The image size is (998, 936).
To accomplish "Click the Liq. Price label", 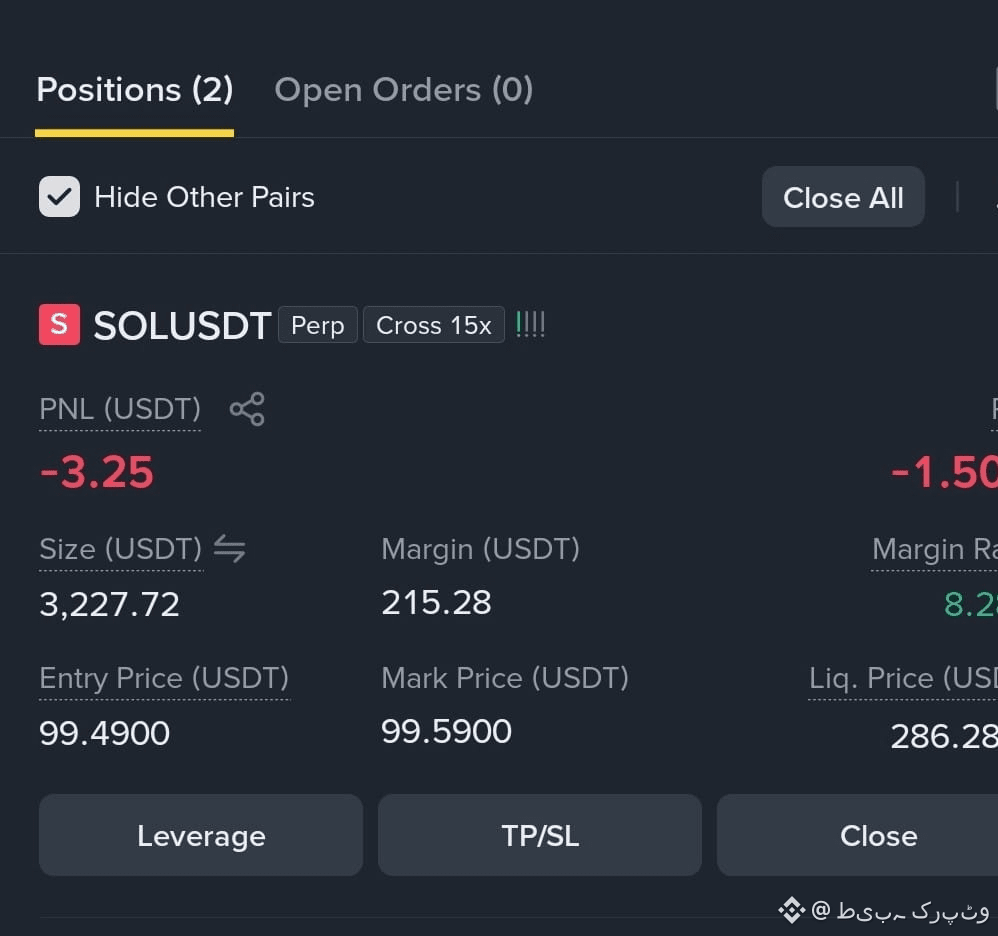I will tap(903, 678).
